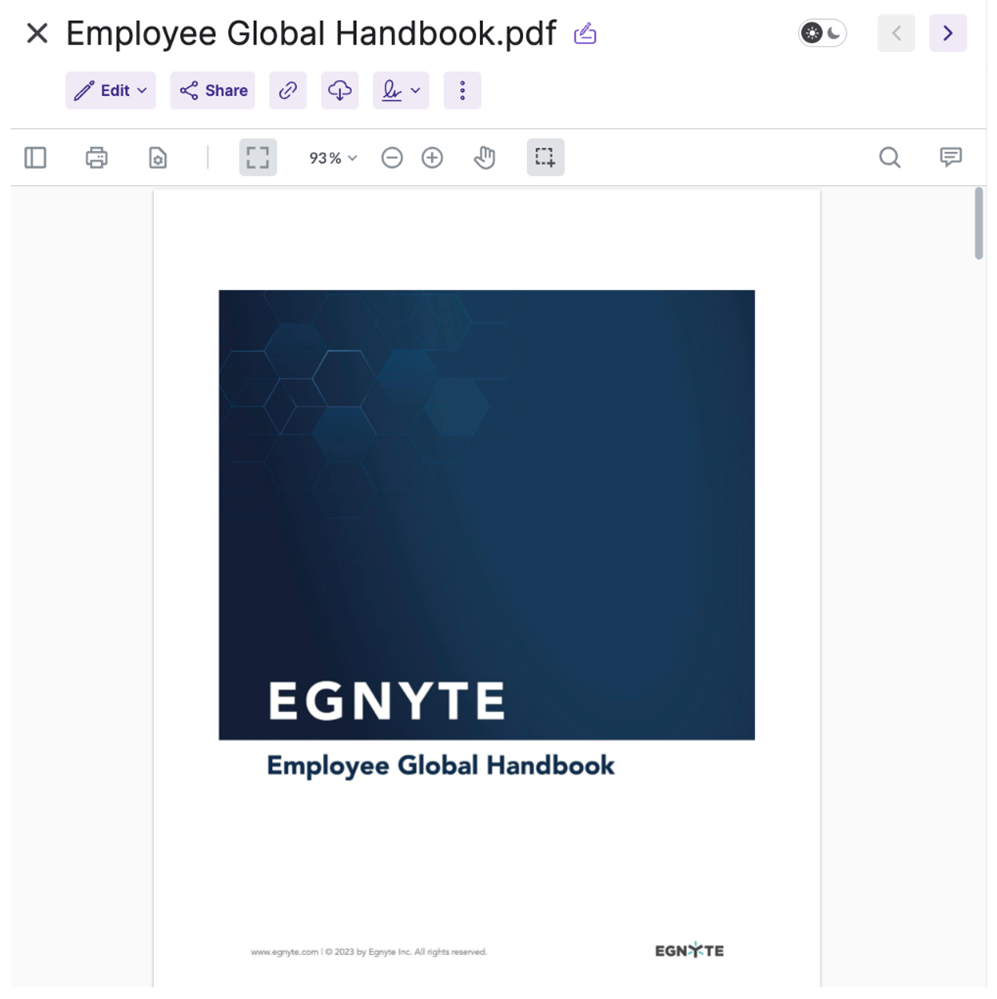Close the Employee Global Handbook preview
This screenshot has width=997, height=999.
tap(37, 33)
